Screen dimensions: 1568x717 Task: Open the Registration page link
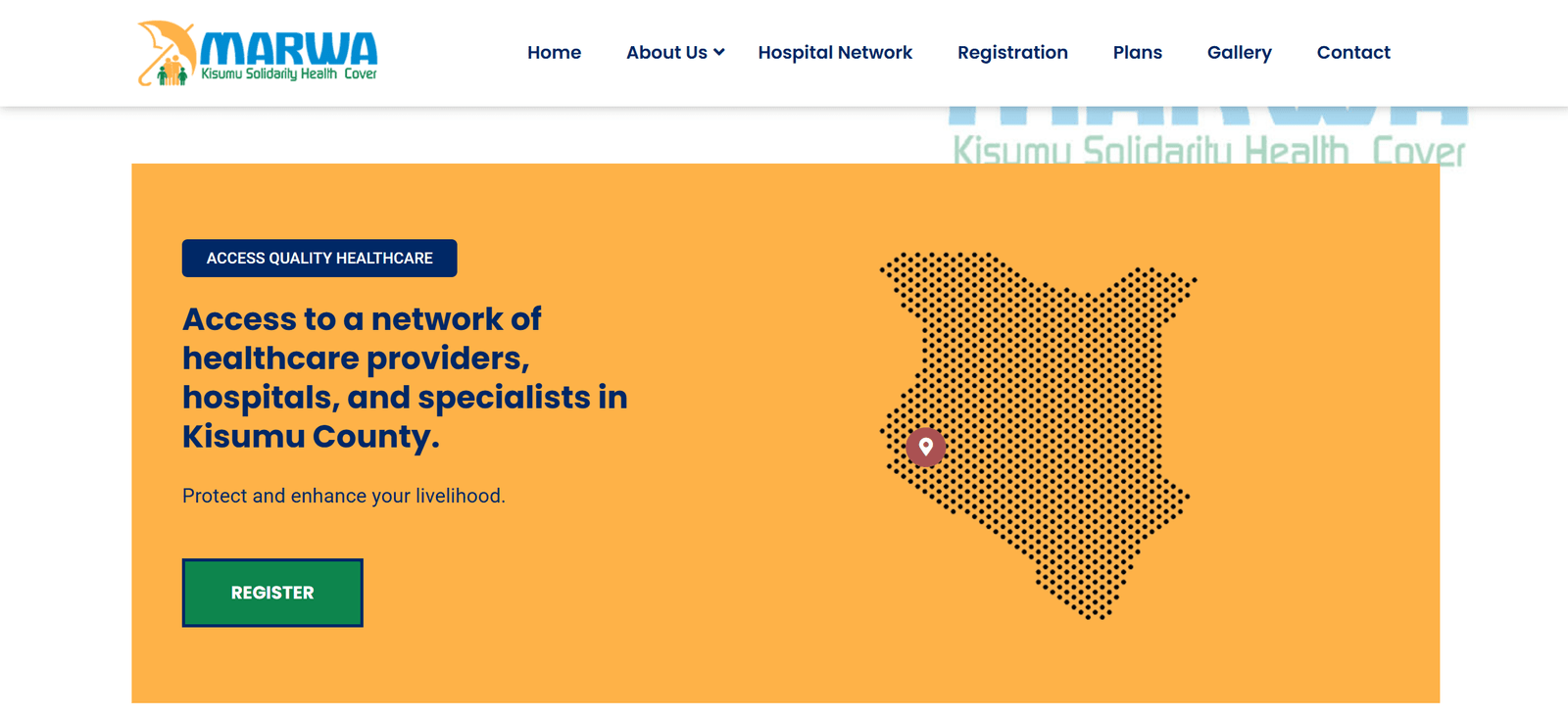tap(1012, 53)
